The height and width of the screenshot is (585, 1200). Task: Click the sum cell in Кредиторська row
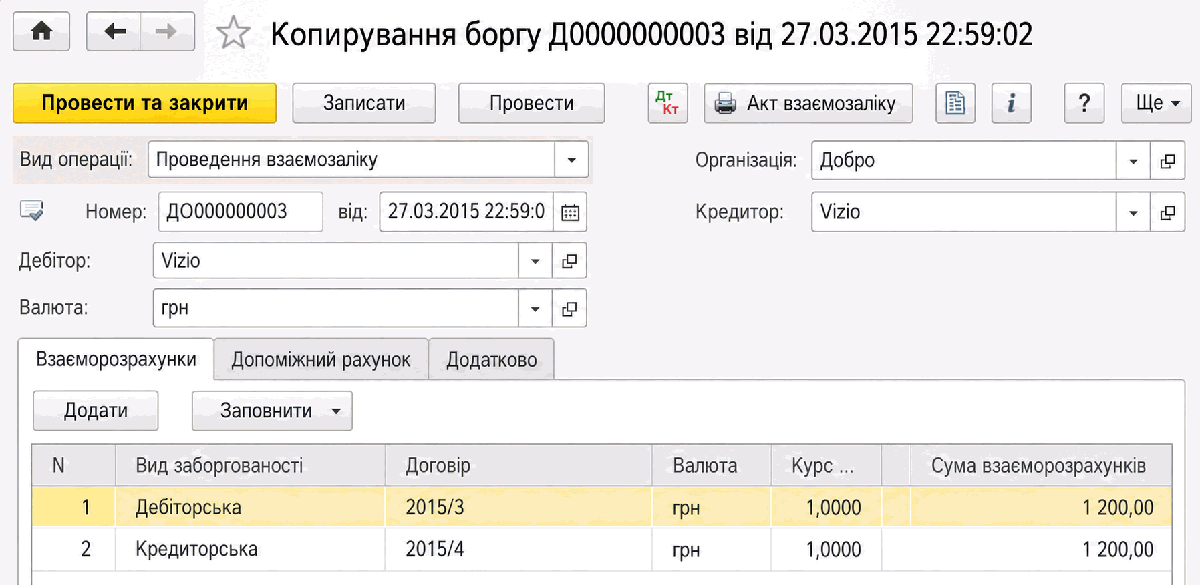1038,549
